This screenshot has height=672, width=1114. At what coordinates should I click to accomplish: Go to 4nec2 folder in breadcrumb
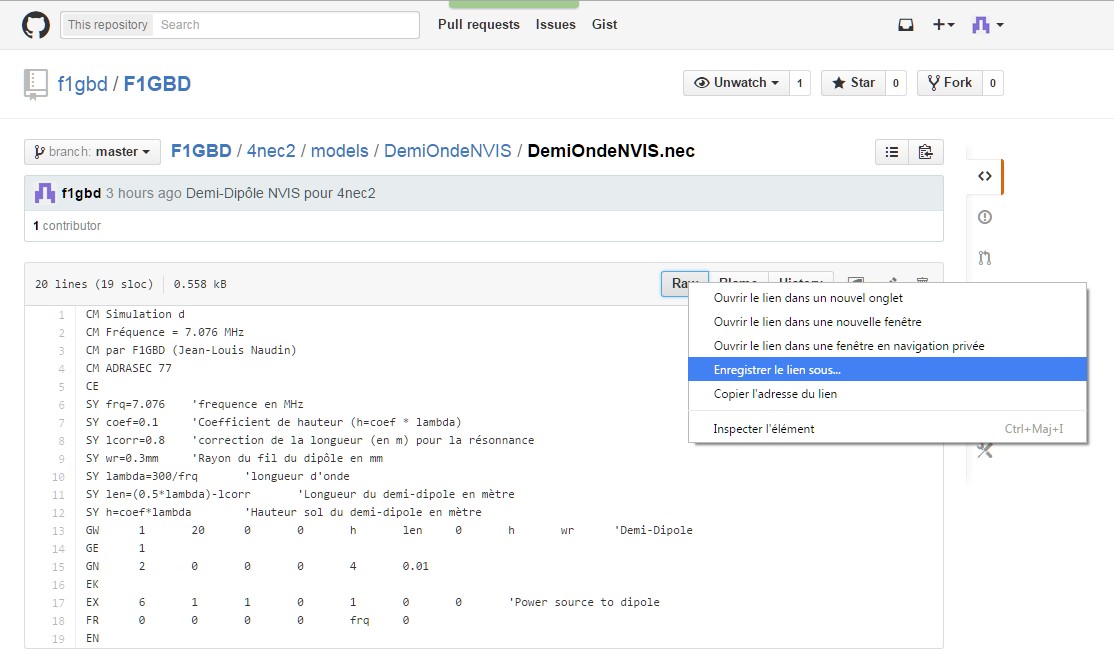271,151
